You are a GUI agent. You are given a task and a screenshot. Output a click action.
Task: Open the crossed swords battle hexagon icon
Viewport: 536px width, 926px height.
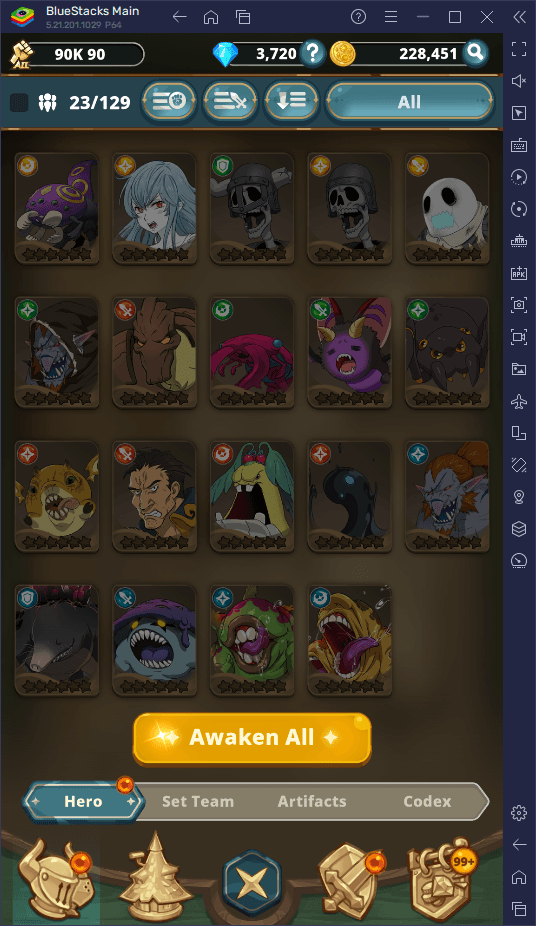click(x=252, y=882)
